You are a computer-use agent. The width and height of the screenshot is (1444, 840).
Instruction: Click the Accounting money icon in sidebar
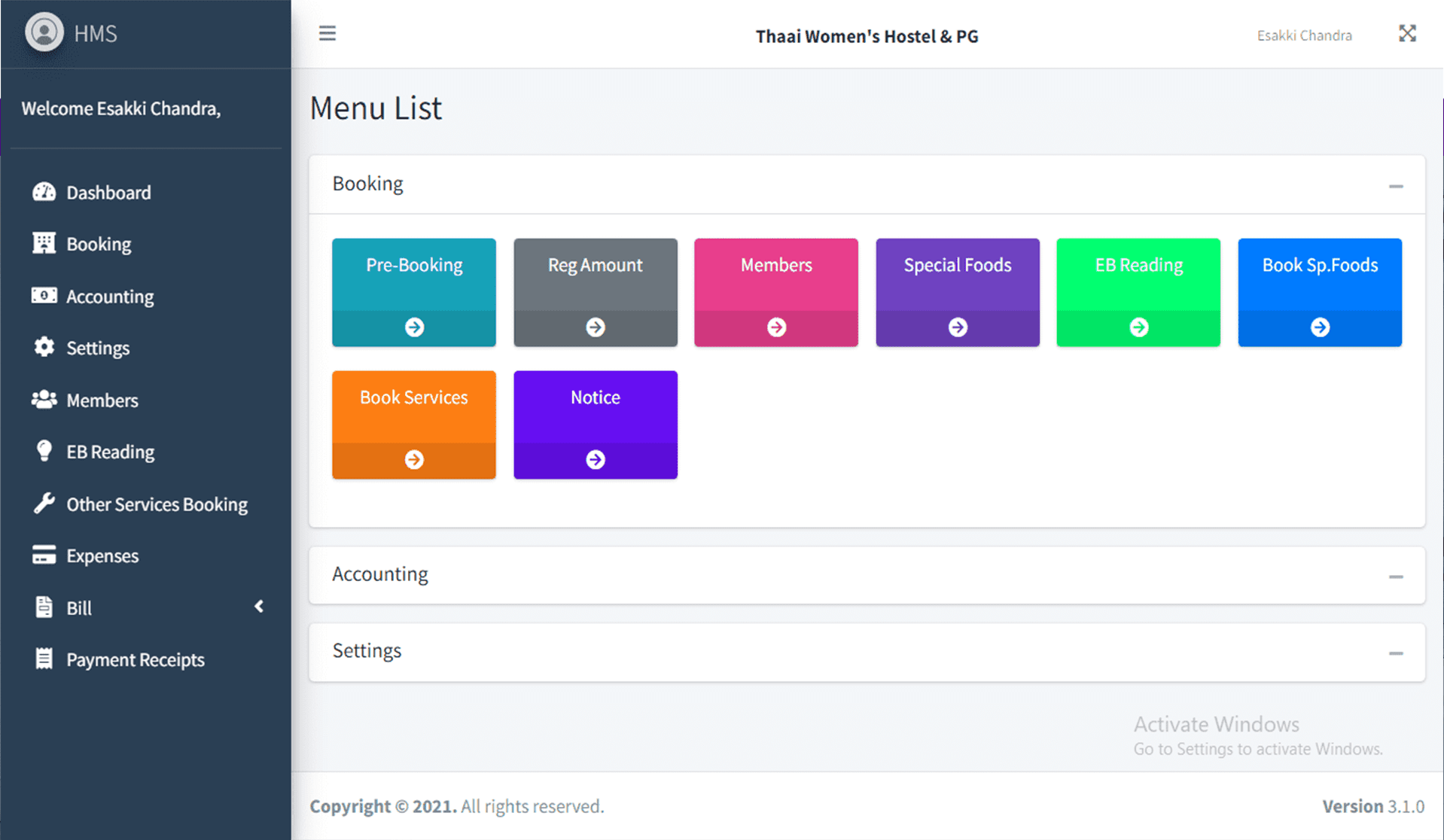[44, 295]
